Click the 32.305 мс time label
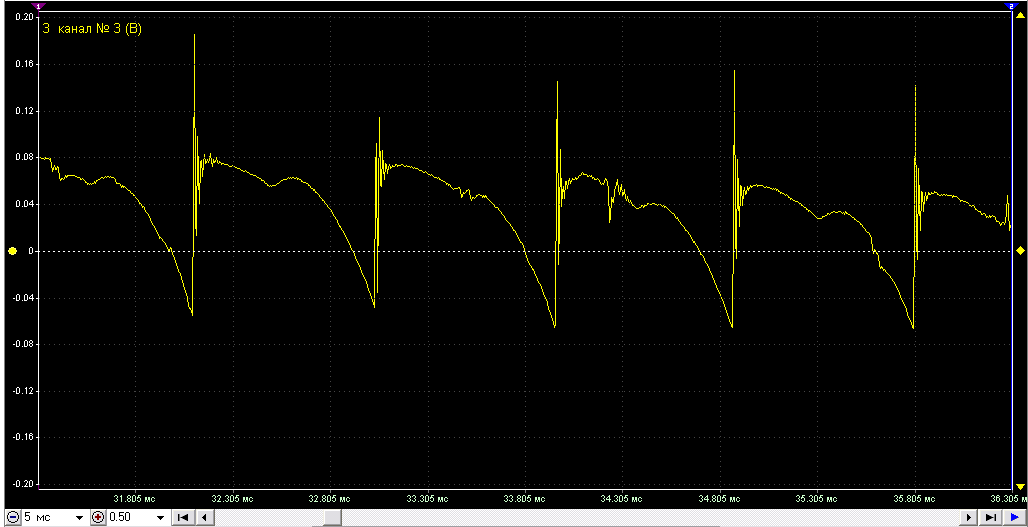The width and height of the screenshot is (1028, 527). coord(234,499)
